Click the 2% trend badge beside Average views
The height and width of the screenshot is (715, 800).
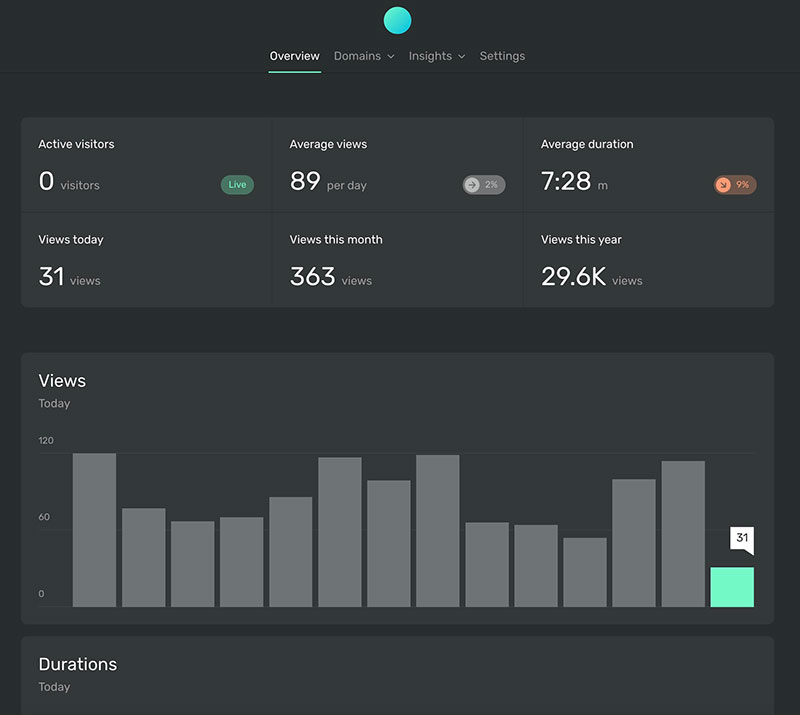[483, 184]
